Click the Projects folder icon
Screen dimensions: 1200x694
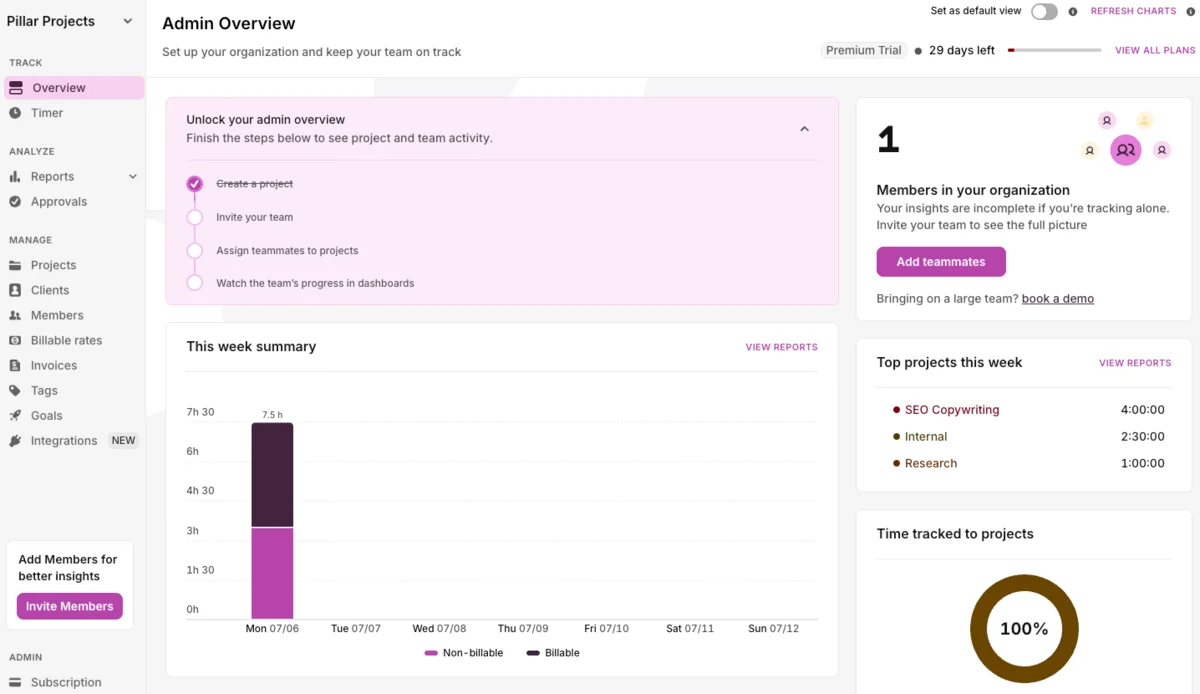click(15, 266)
